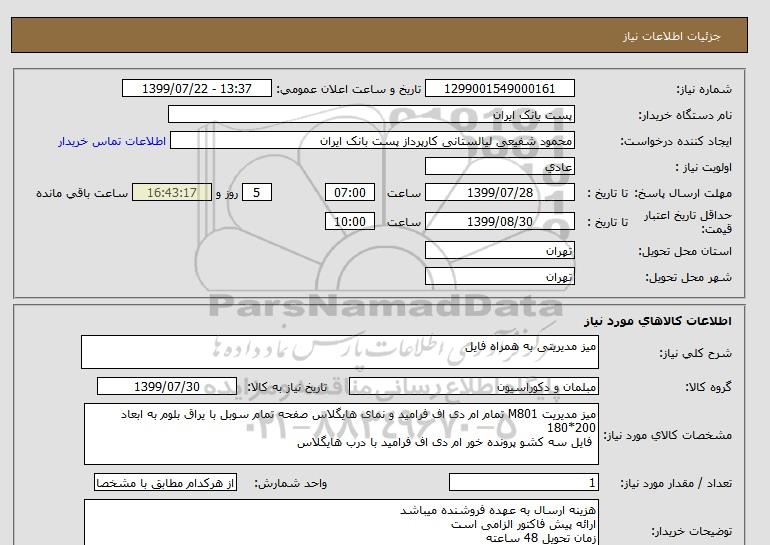This screenshot has width=770, height=545.
Task: Click the buyer name field پست بانک ایران
Action: click(x=371, y=114)
